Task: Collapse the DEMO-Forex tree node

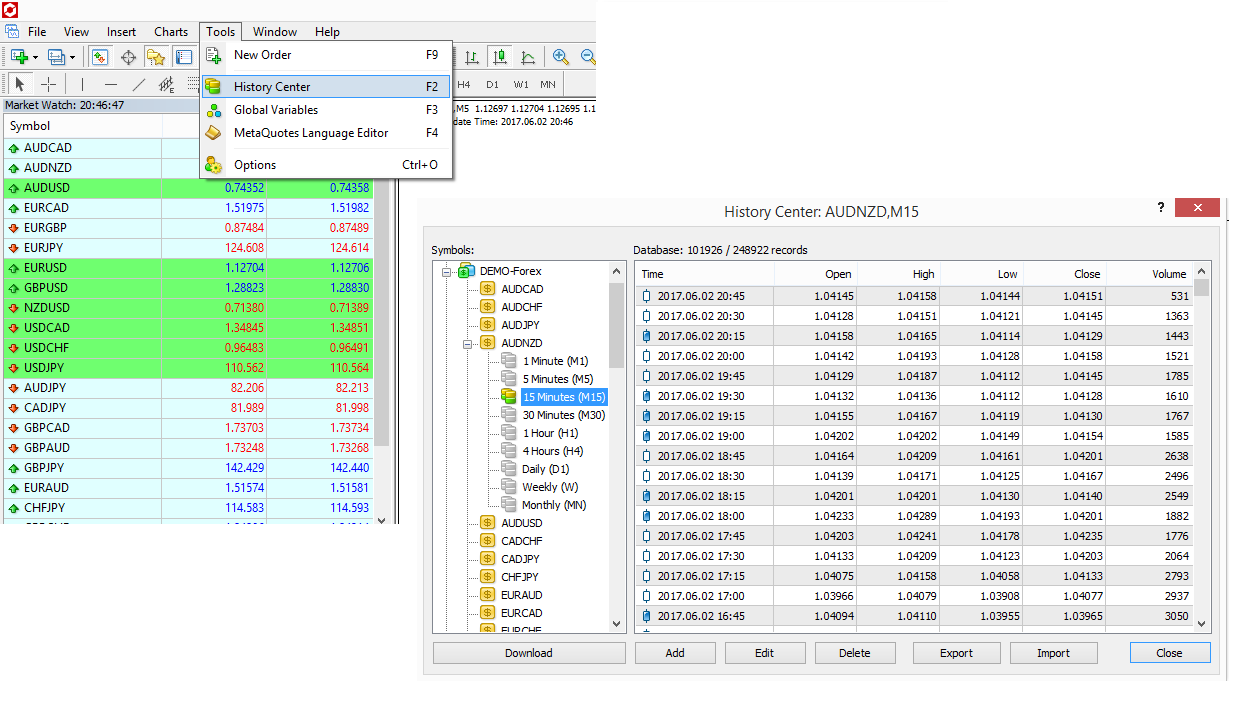Action: coord(446,271)
